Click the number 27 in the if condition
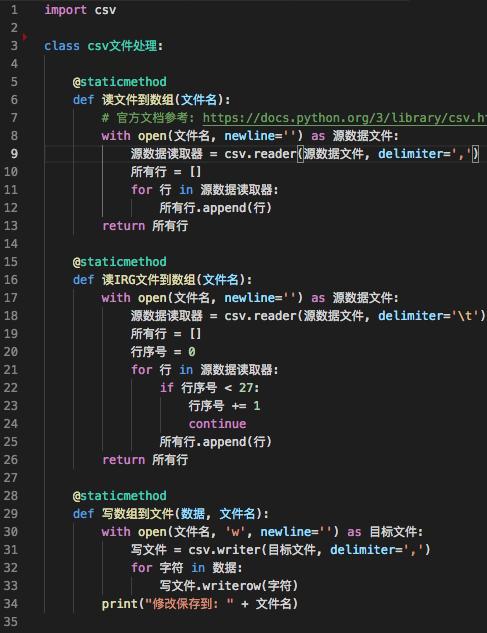Viewport: 487px width, 633px height. (246, 388)
